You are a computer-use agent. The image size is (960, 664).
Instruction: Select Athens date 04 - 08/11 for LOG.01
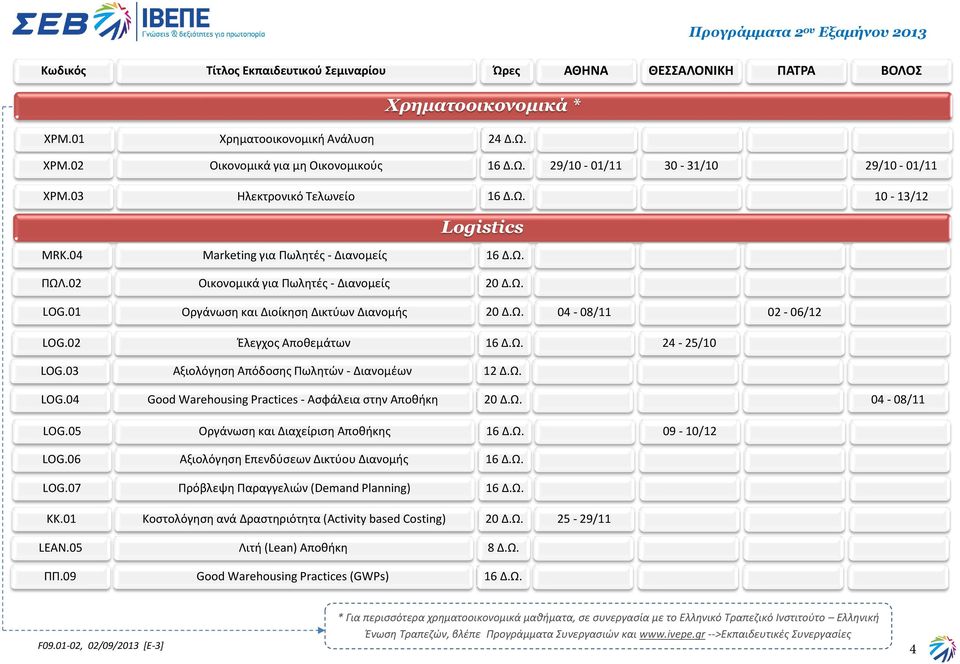pyautogui.click(x=584, y=312)
